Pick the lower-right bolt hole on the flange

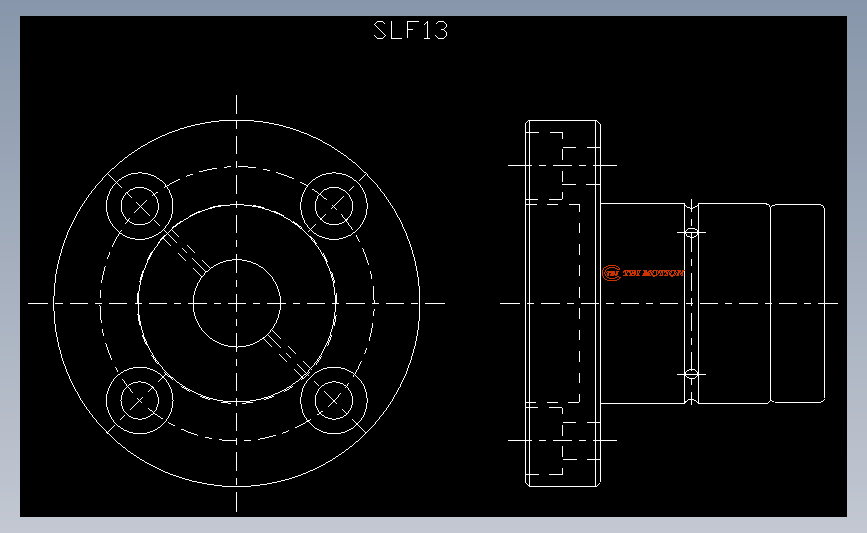tap(334, 400)
